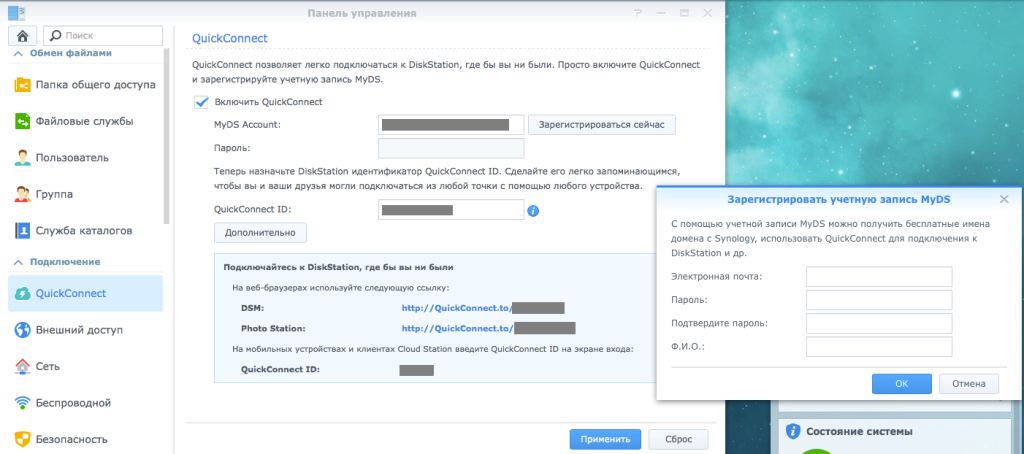This screenshot has height=454, width=1024.
Task: Open Служба каталогов settings
Action: 86,231
